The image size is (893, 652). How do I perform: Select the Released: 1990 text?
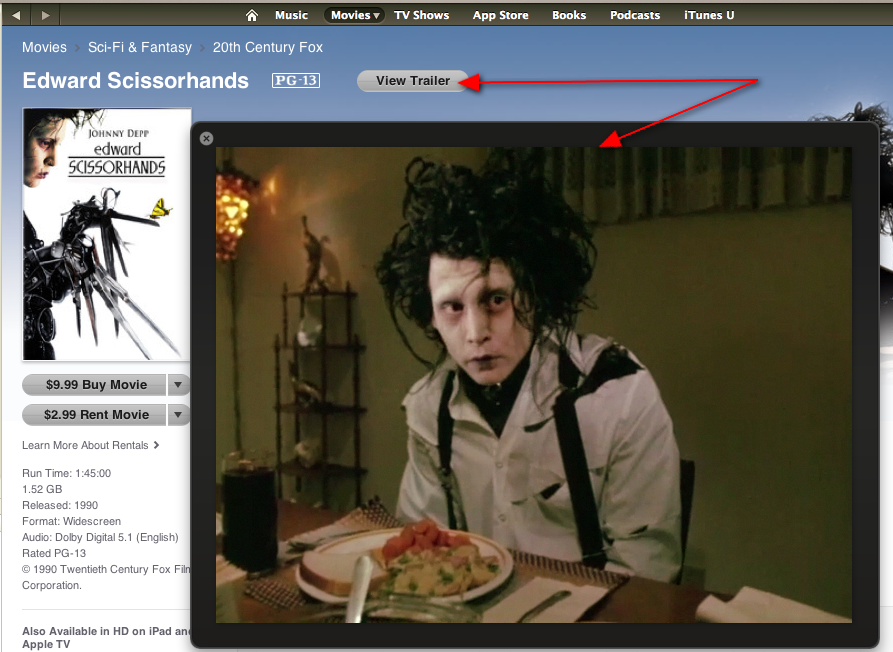tap(60, 505)
